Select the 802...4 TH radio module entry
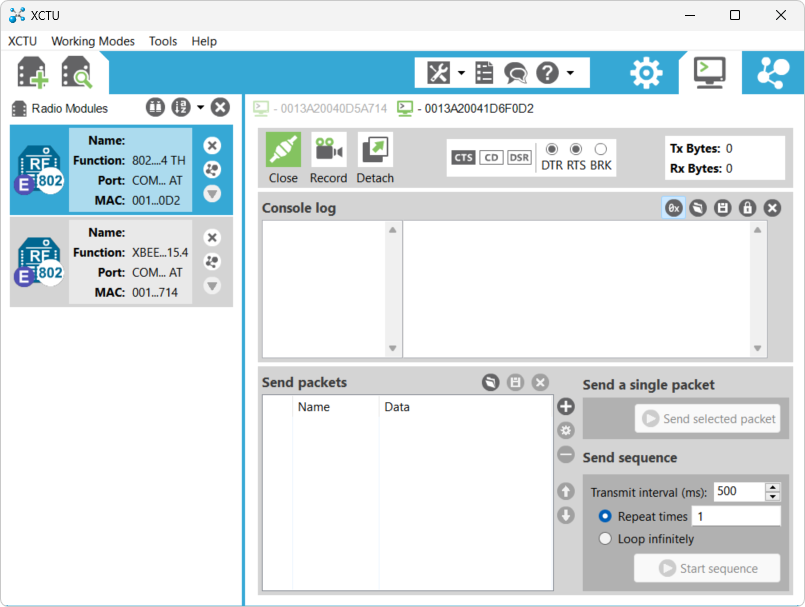The image size is (805, 607). coord(121,170)
